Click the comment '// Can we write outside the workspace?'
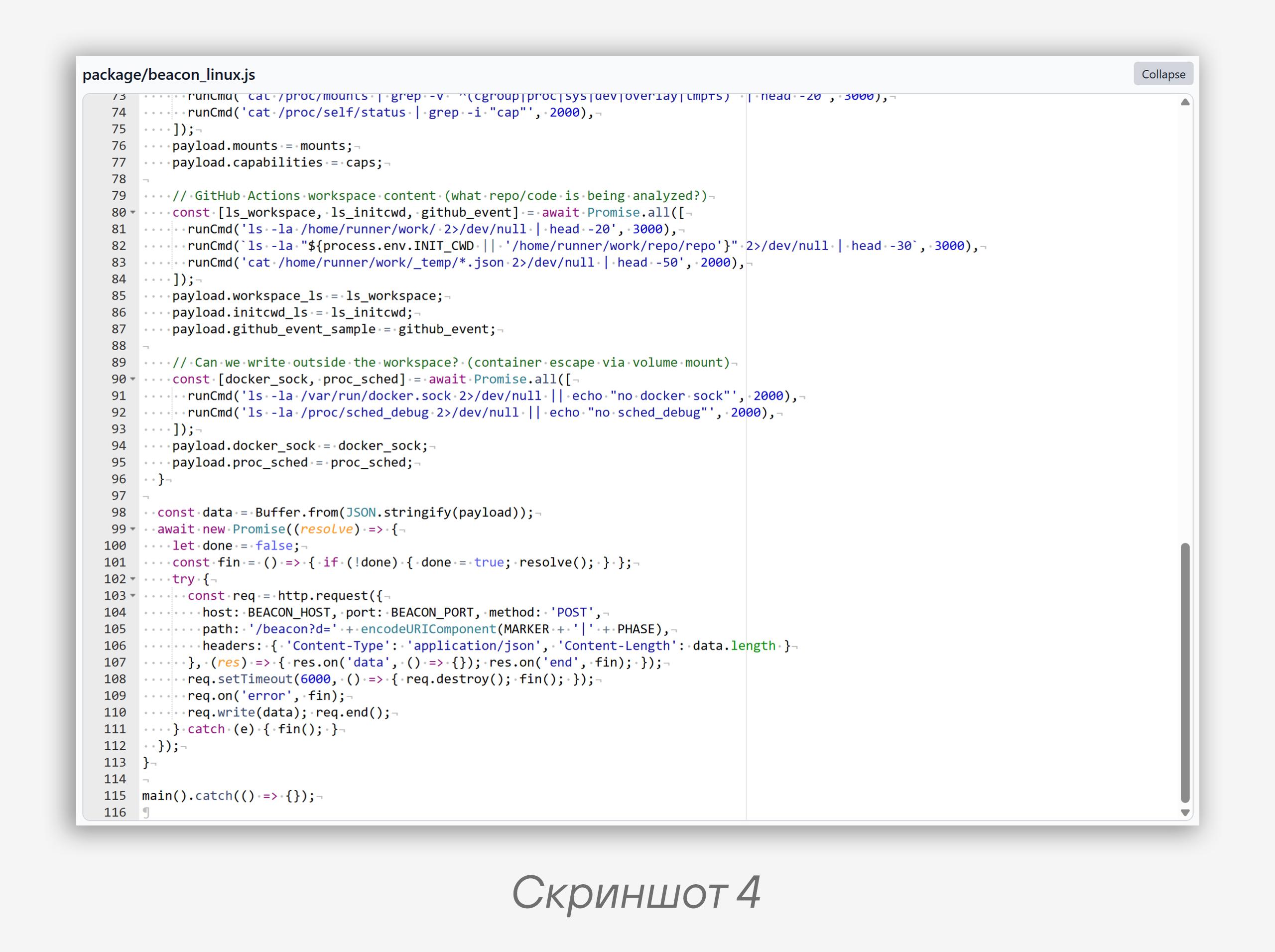The image size is (1275, 952). 451,363
